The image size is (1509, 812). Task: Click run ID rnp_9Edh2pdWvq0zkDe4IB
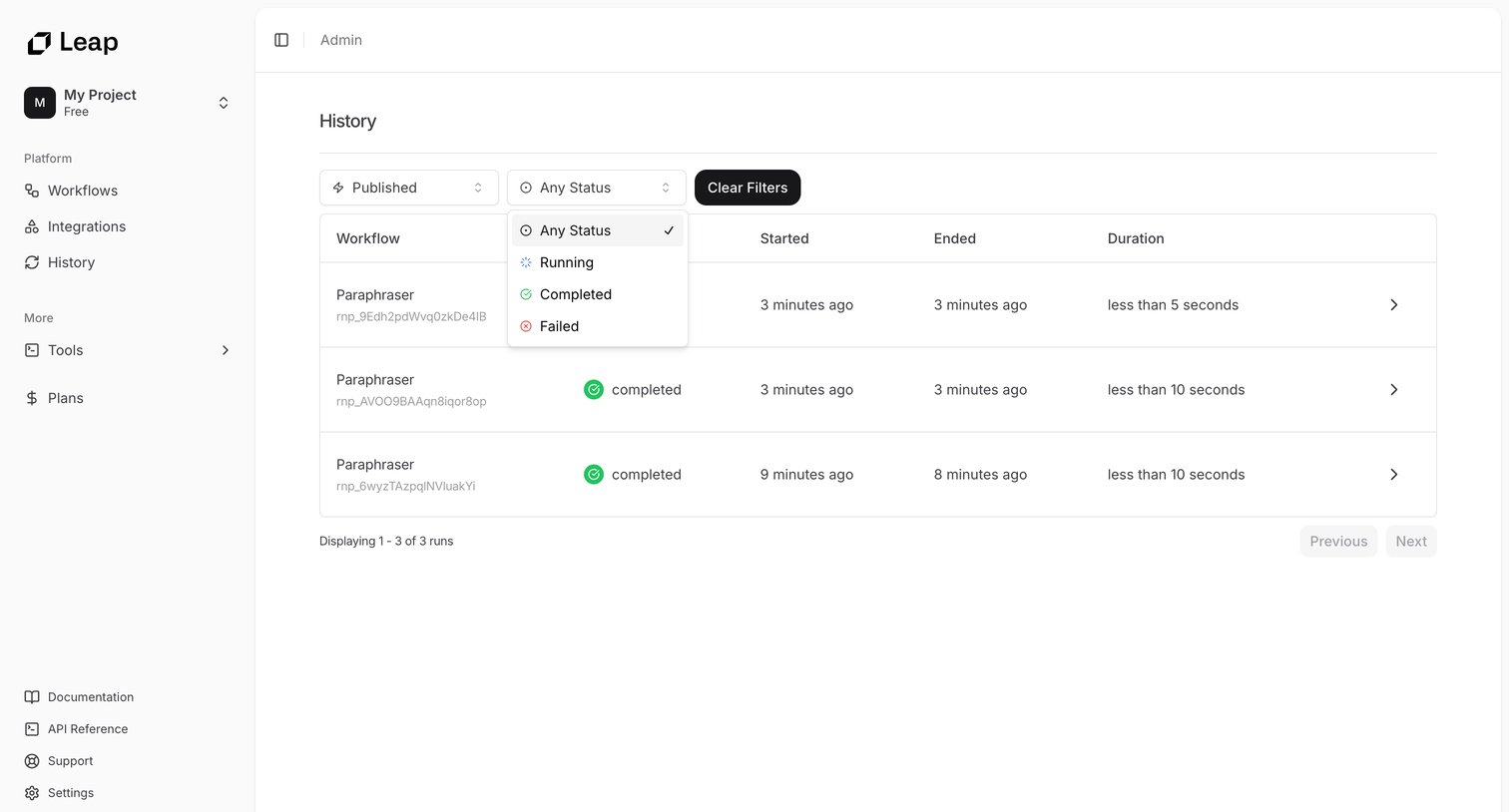(411, 317)
